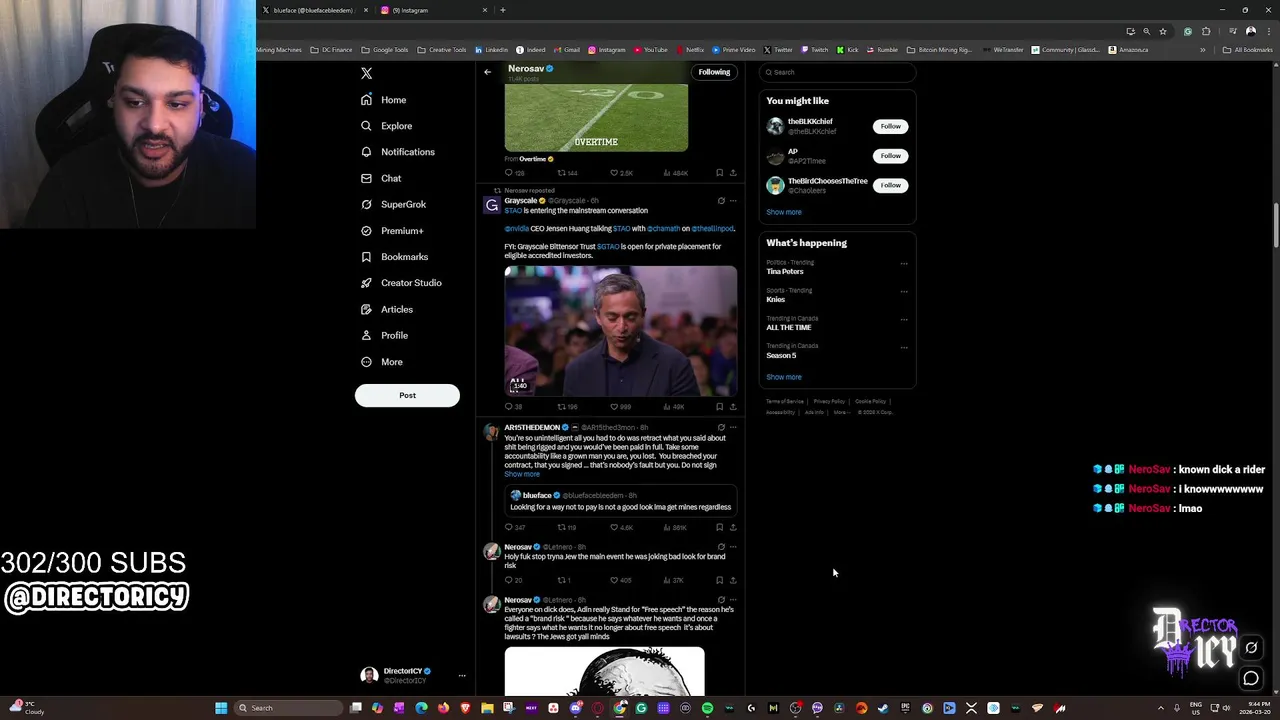Click Show more under What's happening
Screen dimensions: 1280x720
click(x=784, y=377)
